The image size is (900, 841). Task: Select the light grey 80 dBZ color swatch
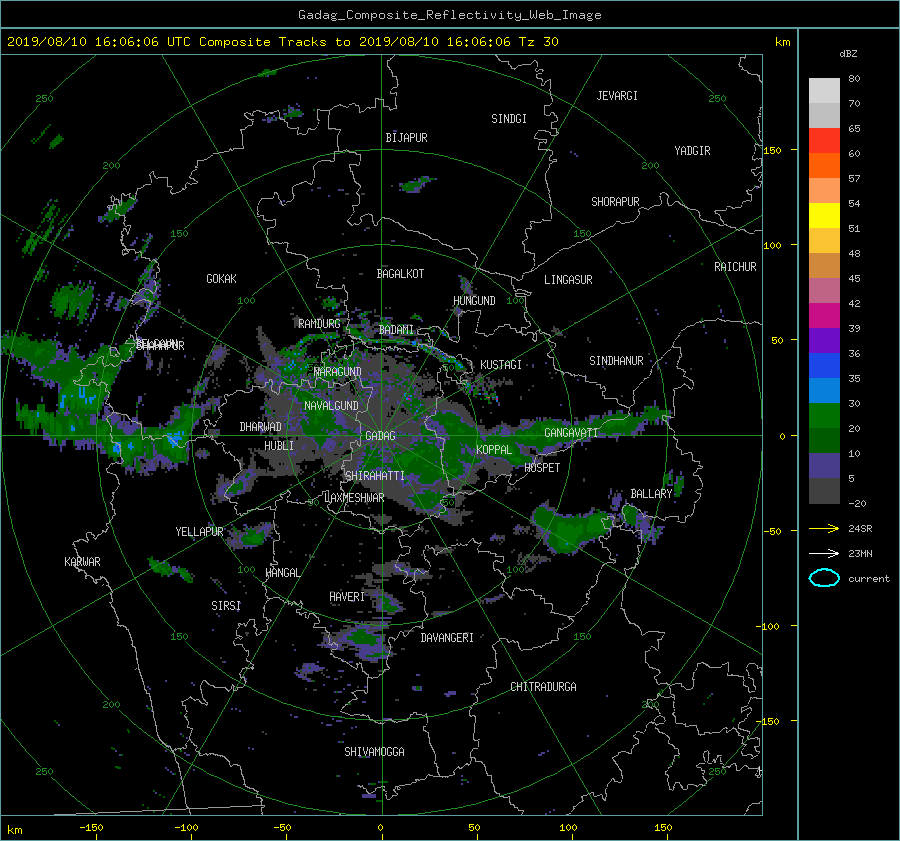(x=824, y=90)
